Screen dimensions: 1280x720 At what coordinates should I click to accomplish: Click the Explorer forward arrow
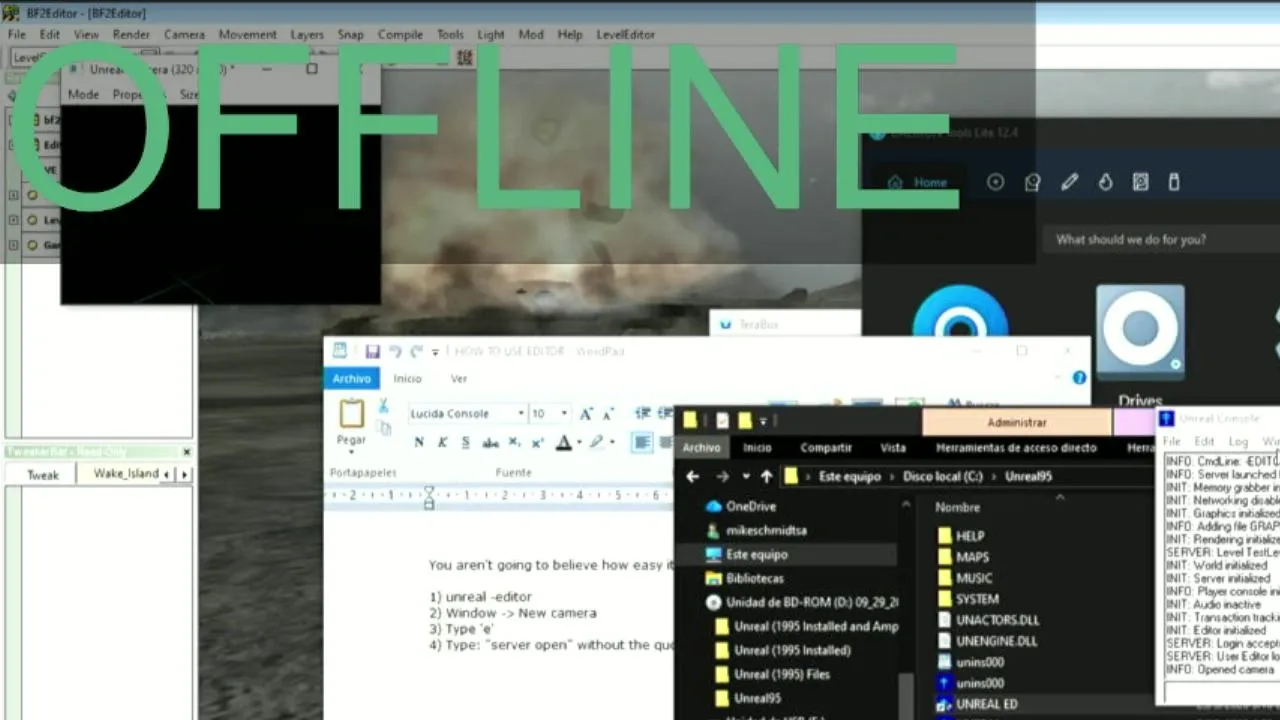point(722,477)
